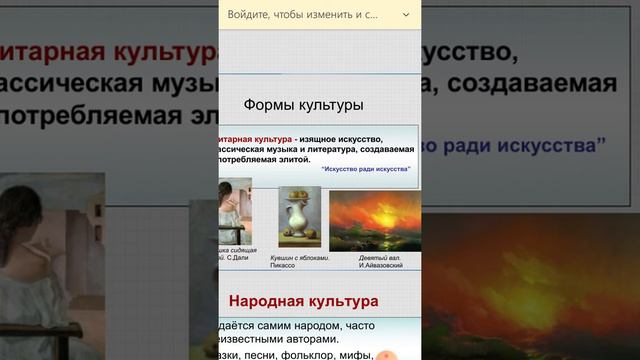640x360 pixels.
Task: Select the 'Девятый вал. И.Айвазовский' caption
Action: pyautogui.click(x=380, y=261)
